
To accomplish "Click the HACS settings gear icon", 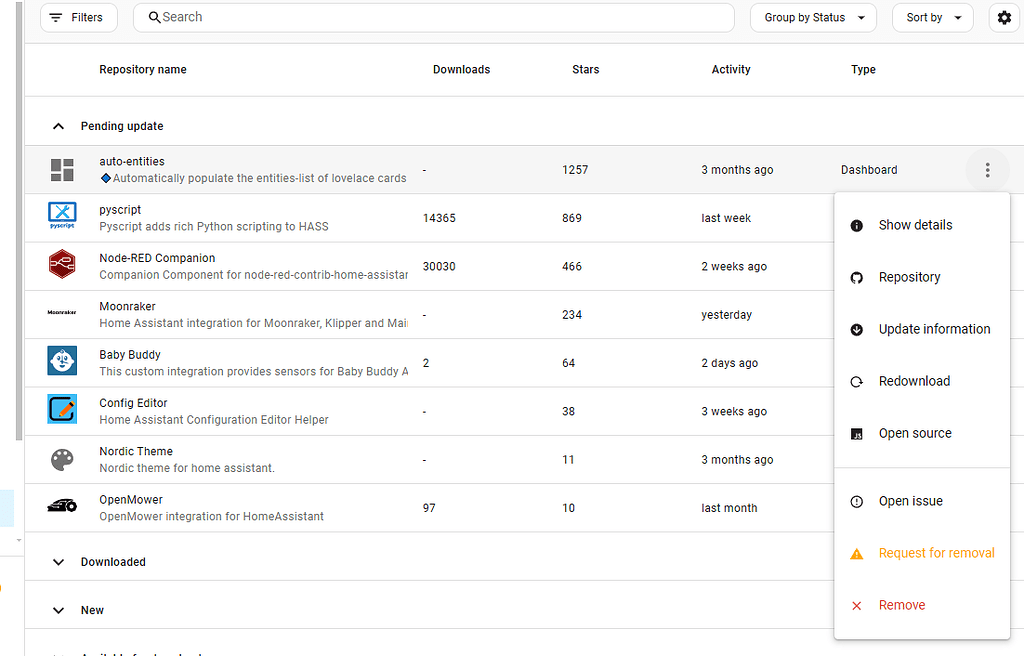I will pos(1004,18).
